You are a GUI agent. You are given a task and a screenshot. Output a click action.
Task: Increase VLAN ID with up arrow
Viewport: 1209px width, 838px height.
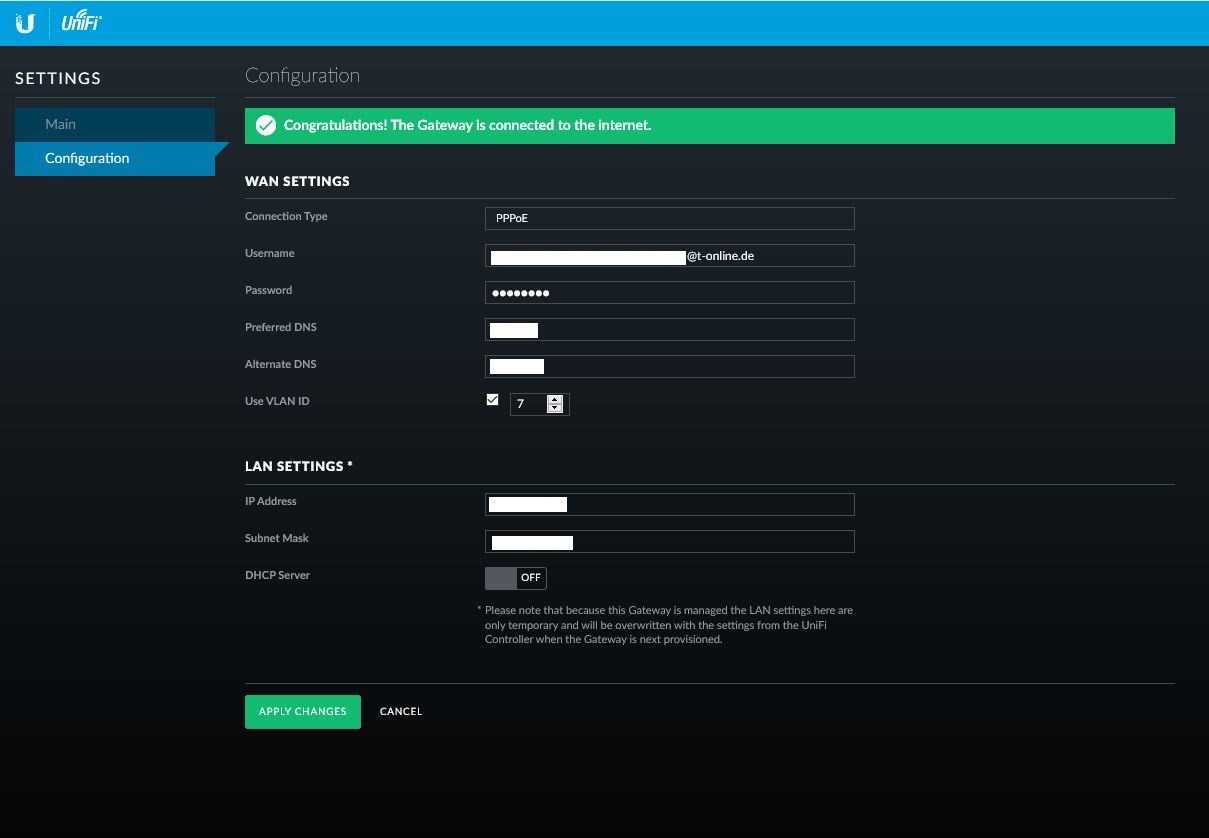555,399
